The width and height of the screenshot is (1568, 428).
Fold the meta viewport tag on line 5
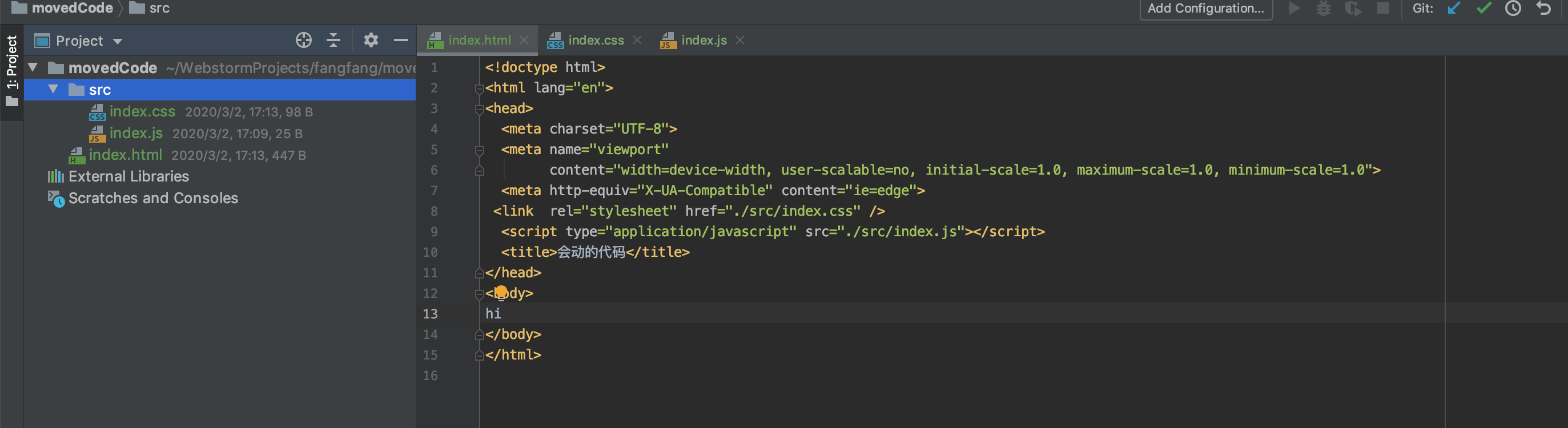pos(479,150)
